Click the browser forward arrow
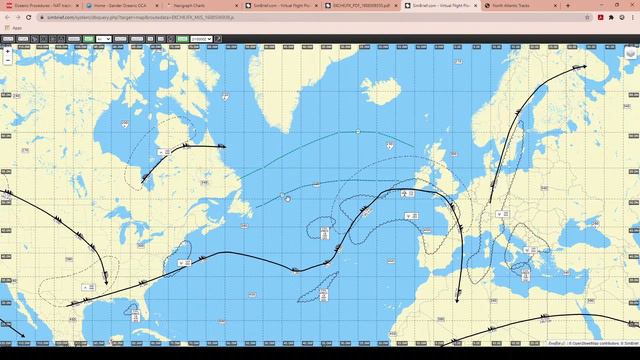Screen dimensions: 640x360 click(x=18, y=18)
